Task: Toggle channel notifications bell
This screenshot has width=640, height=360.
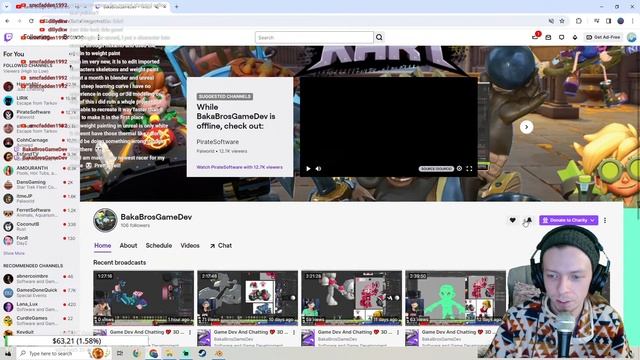Action: pyautogui.click(x=529, y=220)
